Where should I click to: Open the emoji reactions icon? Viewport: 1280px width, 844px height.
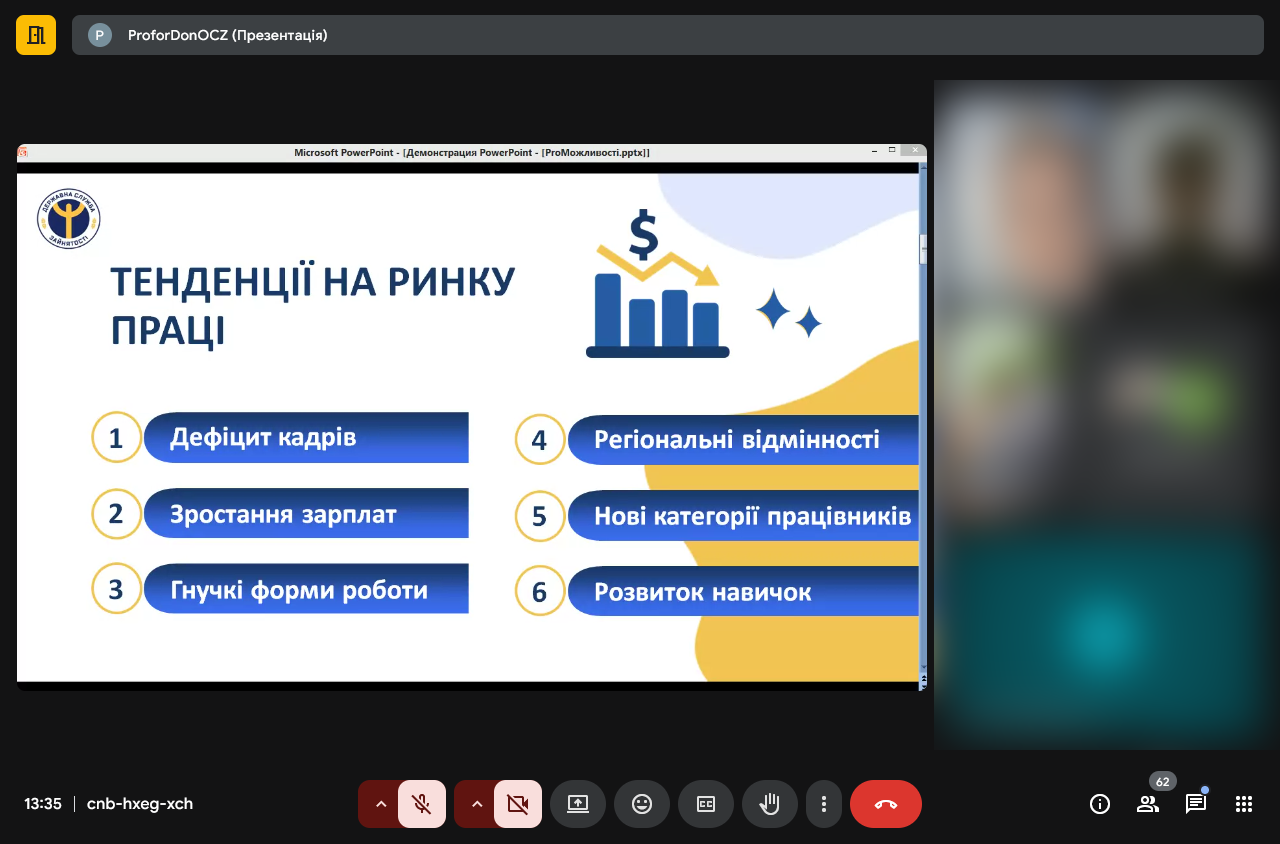[x=642, y=804]
